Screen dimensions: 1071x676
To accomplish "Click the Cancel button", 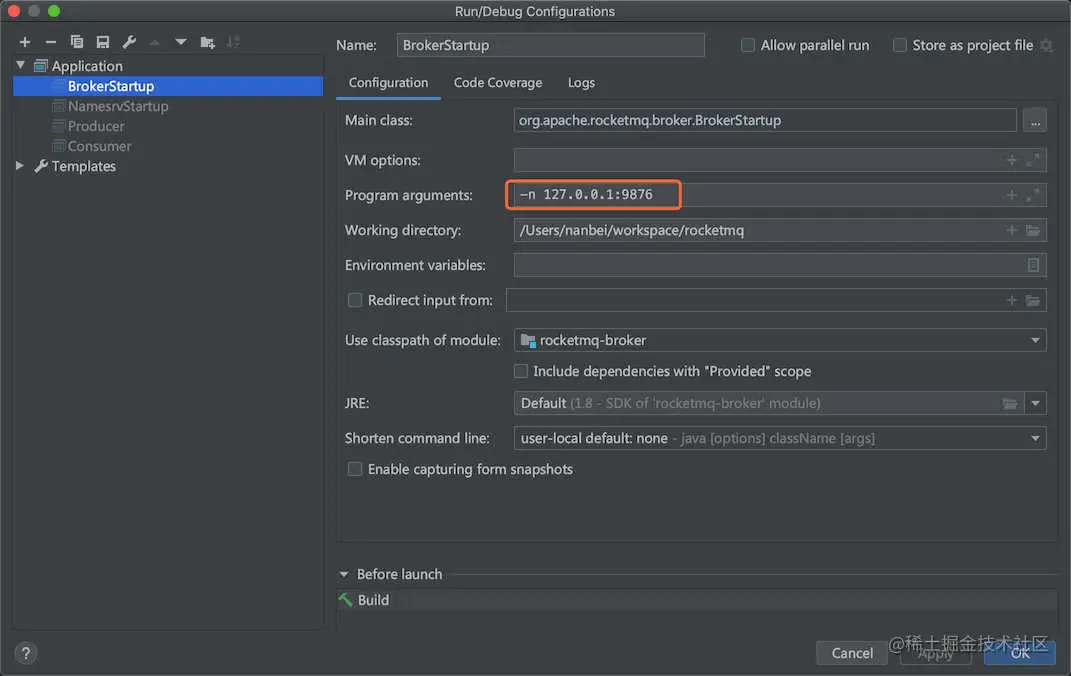I will point(851,653).
